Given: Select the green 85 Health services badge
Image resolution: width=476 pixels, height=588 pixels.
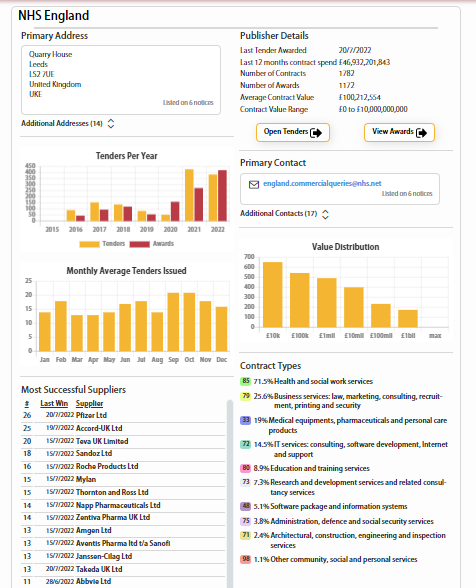Looking at the screenshot, I should pyautogui.click(x=245, y=381).
